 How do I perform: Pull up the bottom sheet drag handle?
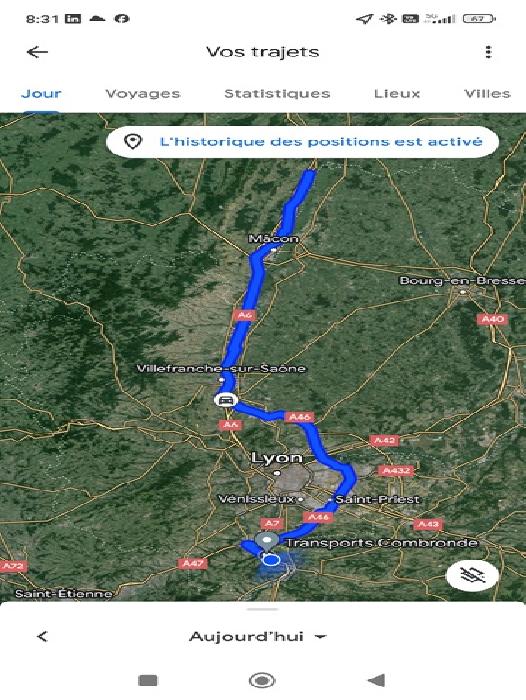(263, 609)
